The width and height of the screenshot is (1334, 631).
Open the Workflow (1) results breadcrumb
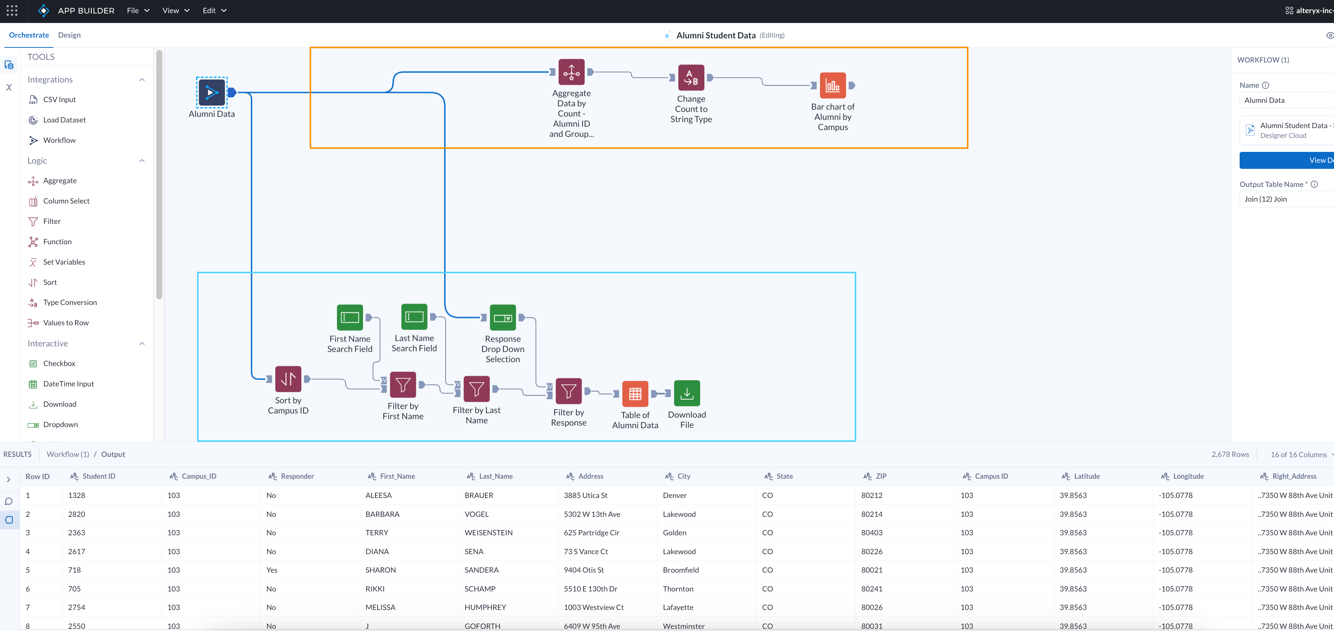(x=67, y=454)
